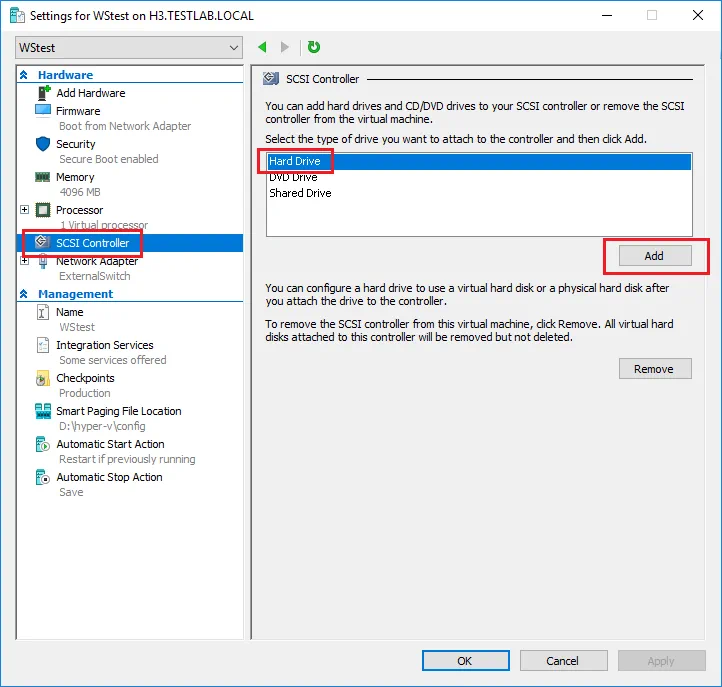Select the Firmware icon in Hardware list
Image resolution: width=722 pixels, height=687 pixels.
point(43,111)
